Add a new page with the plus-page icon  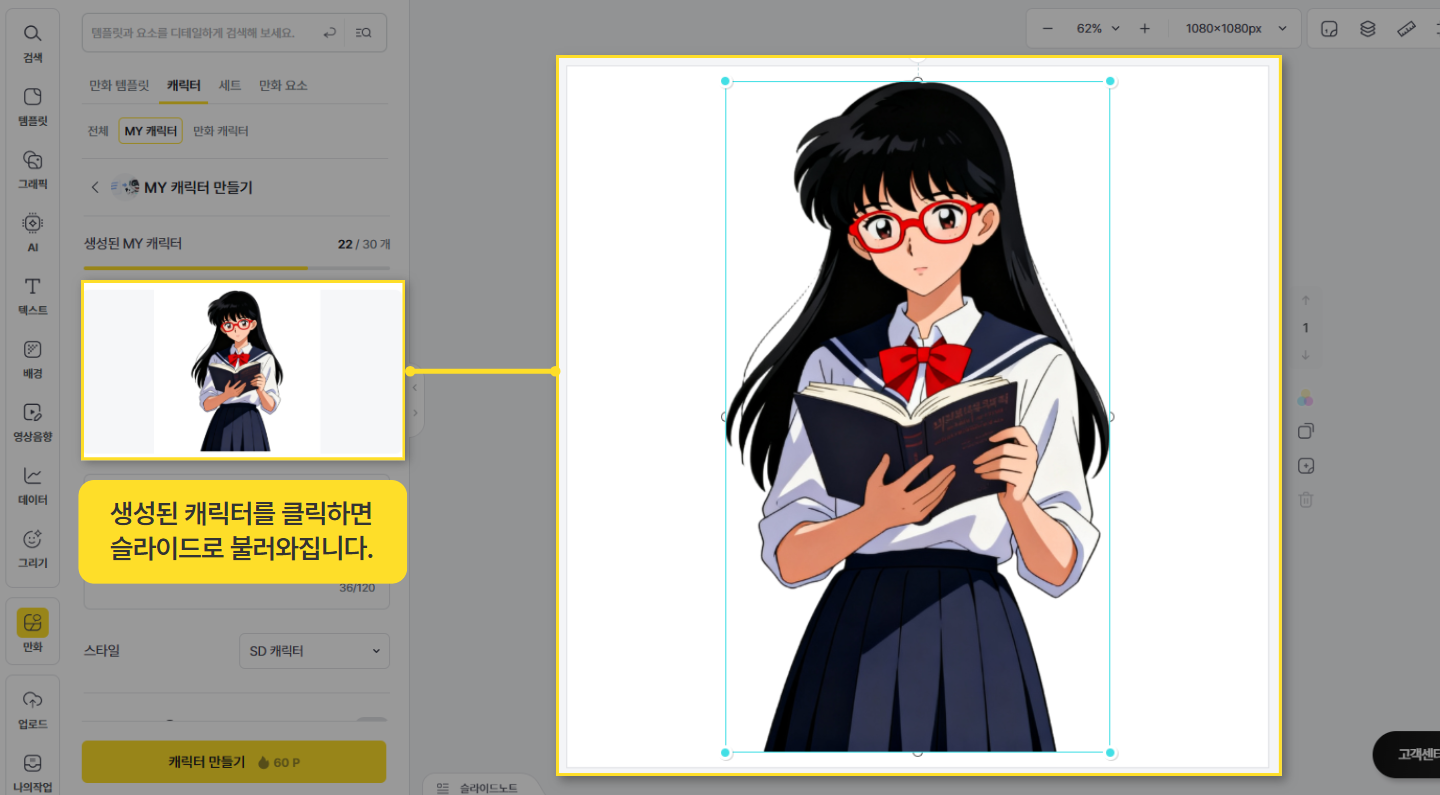(1305, 466)
